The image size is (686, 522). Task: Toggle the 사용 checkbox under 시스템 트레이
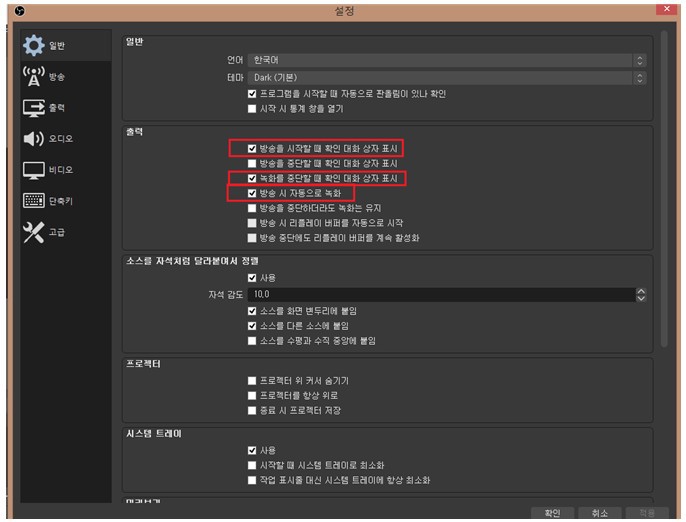(x=252, y=450)
